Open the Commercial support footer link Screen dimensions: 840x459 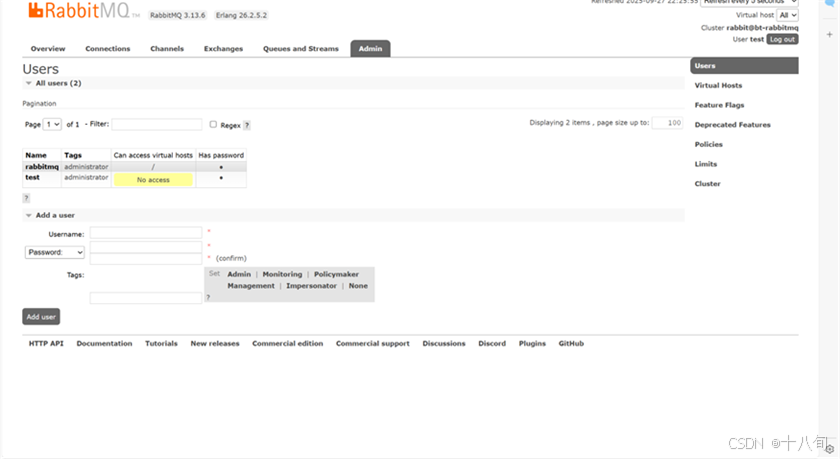pyautogui.click(x=373, y=344)
